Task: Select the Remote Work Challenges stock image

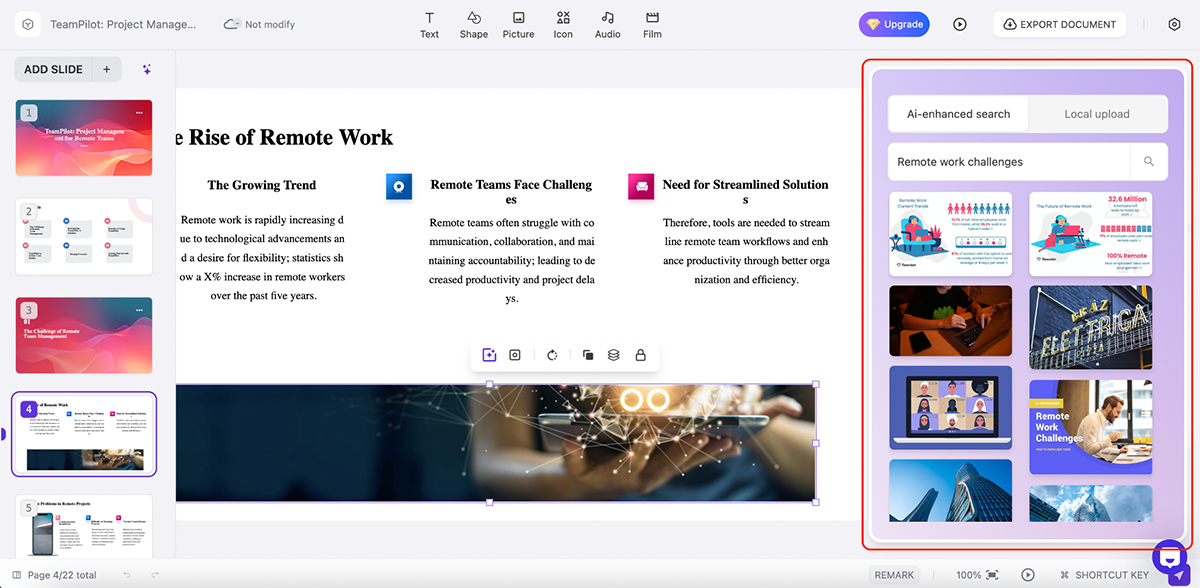Action: click(x=1090, y=422)
